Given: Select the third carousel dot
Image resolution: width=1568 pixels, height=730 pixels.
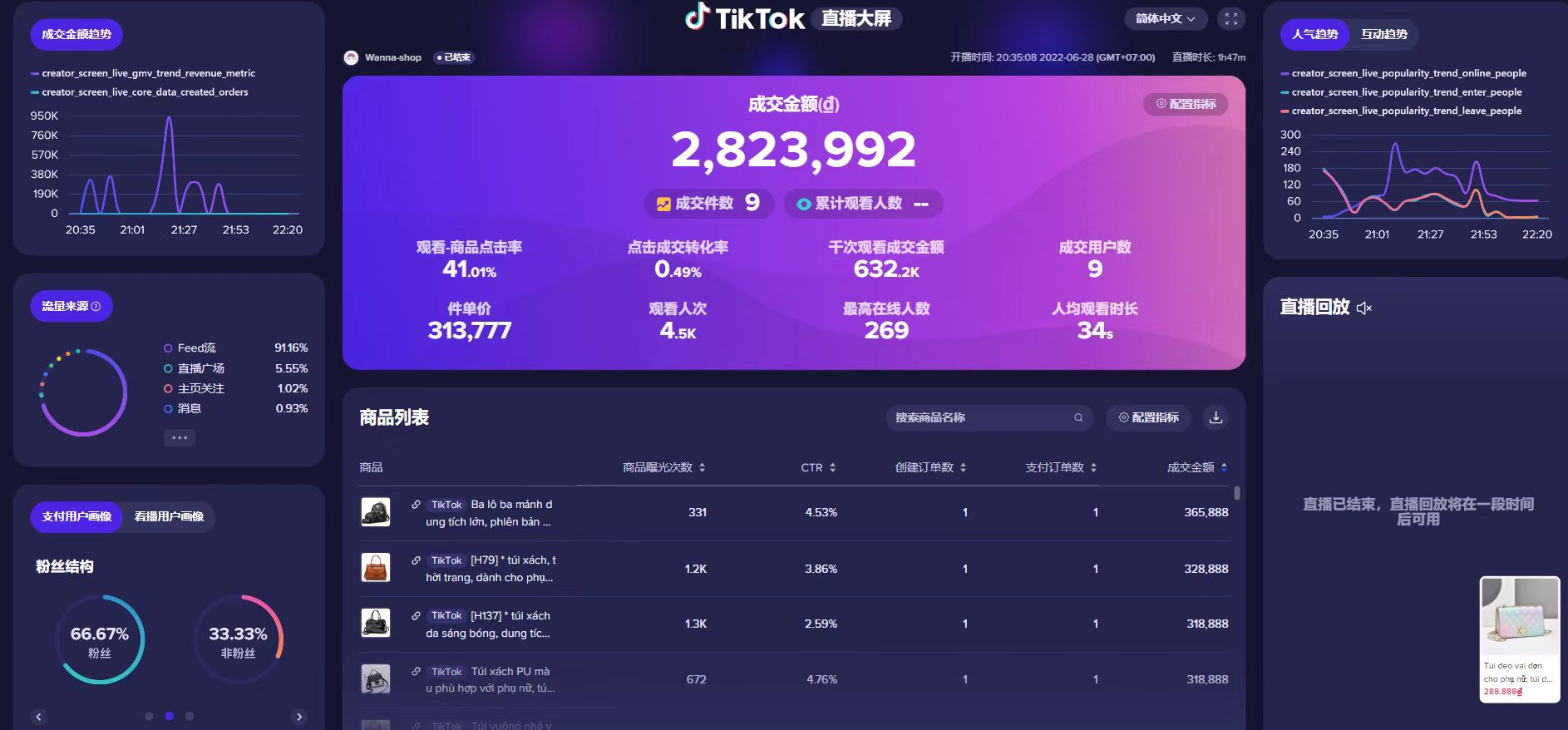Looking at the screenshot, I should point(190,716).
